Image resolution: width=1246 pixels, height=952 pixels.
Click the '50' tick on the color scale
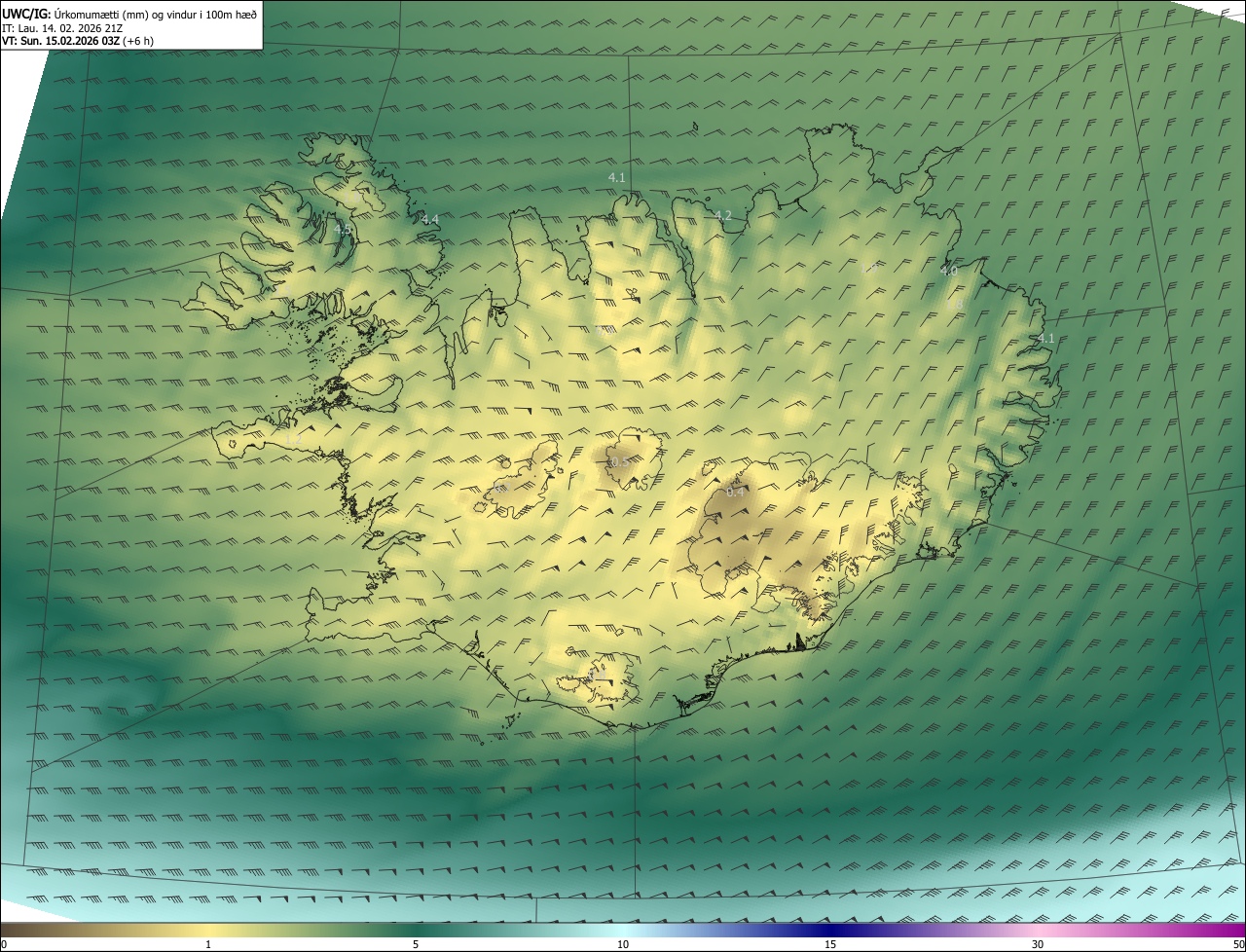pyautogui.click(x=1238, y=944)
